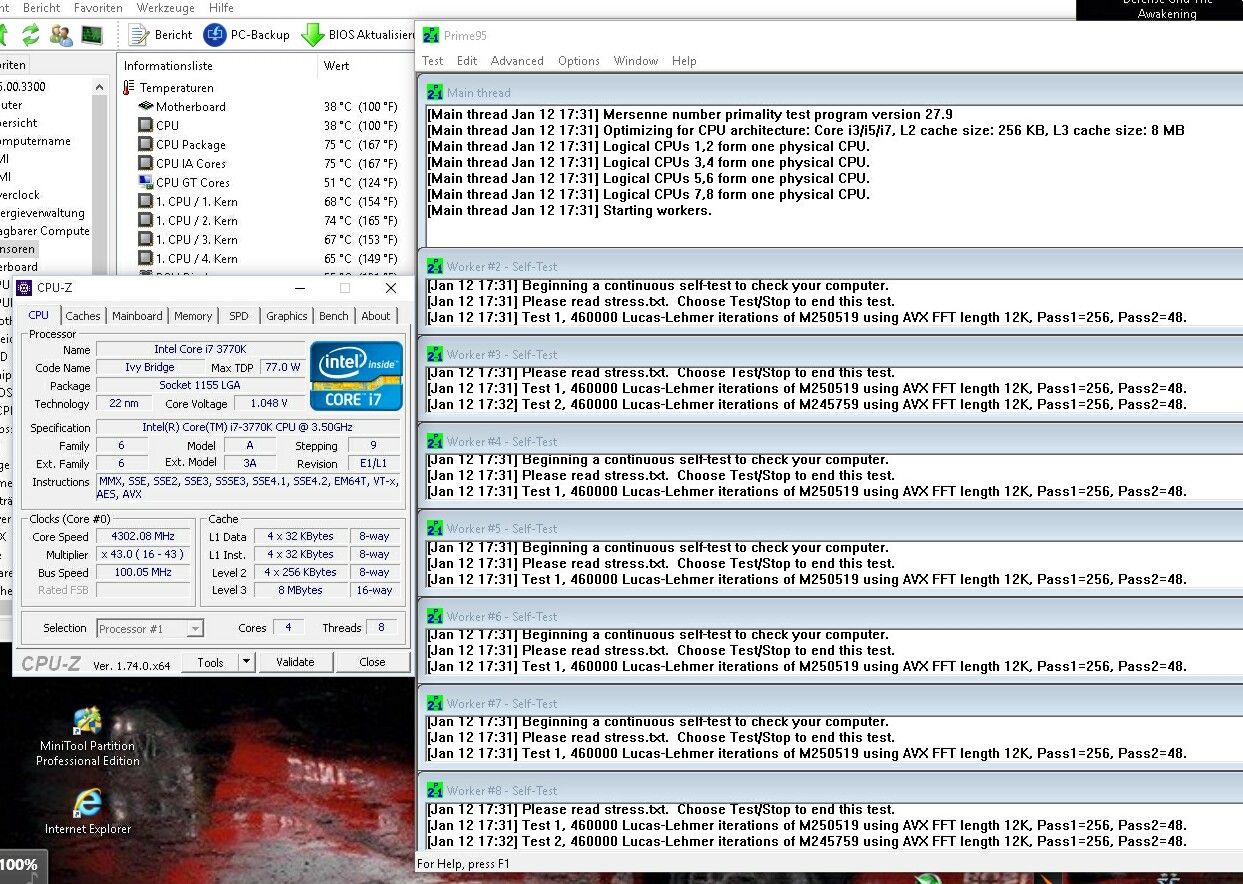Viewport: 1243px width, 884px height.
Task: Switch to the Bench tab in CPU-Z
Action: pyautogui.click(x=334, y=316)
